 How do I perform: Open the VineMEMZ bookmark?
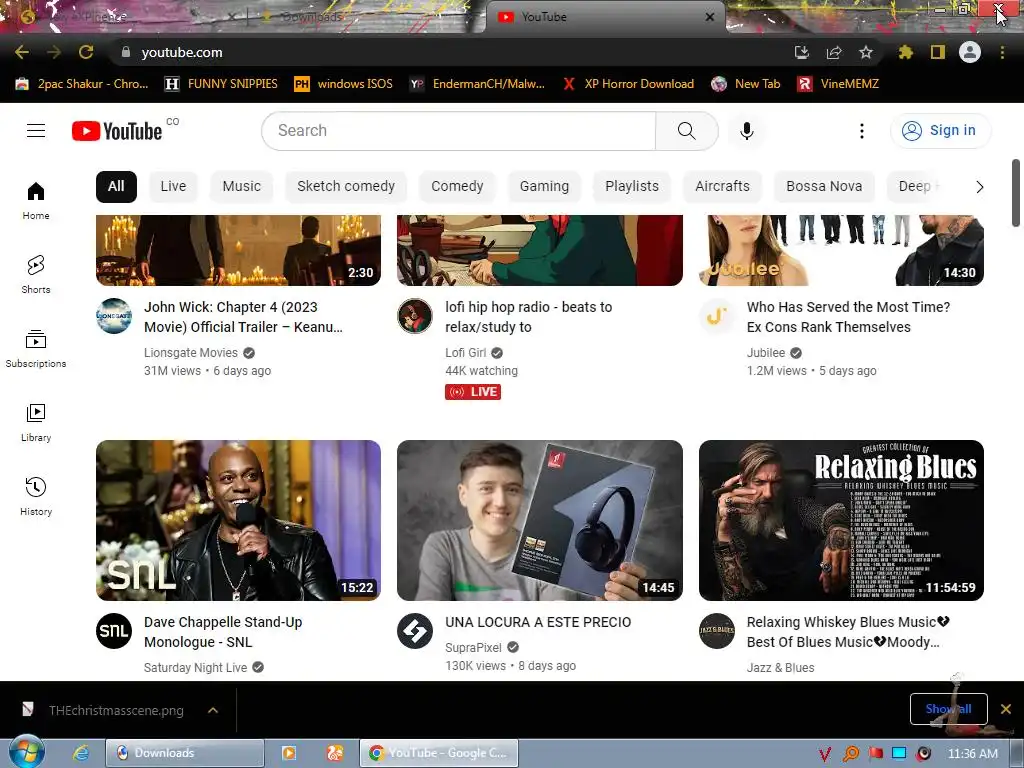tap(839, 84)
